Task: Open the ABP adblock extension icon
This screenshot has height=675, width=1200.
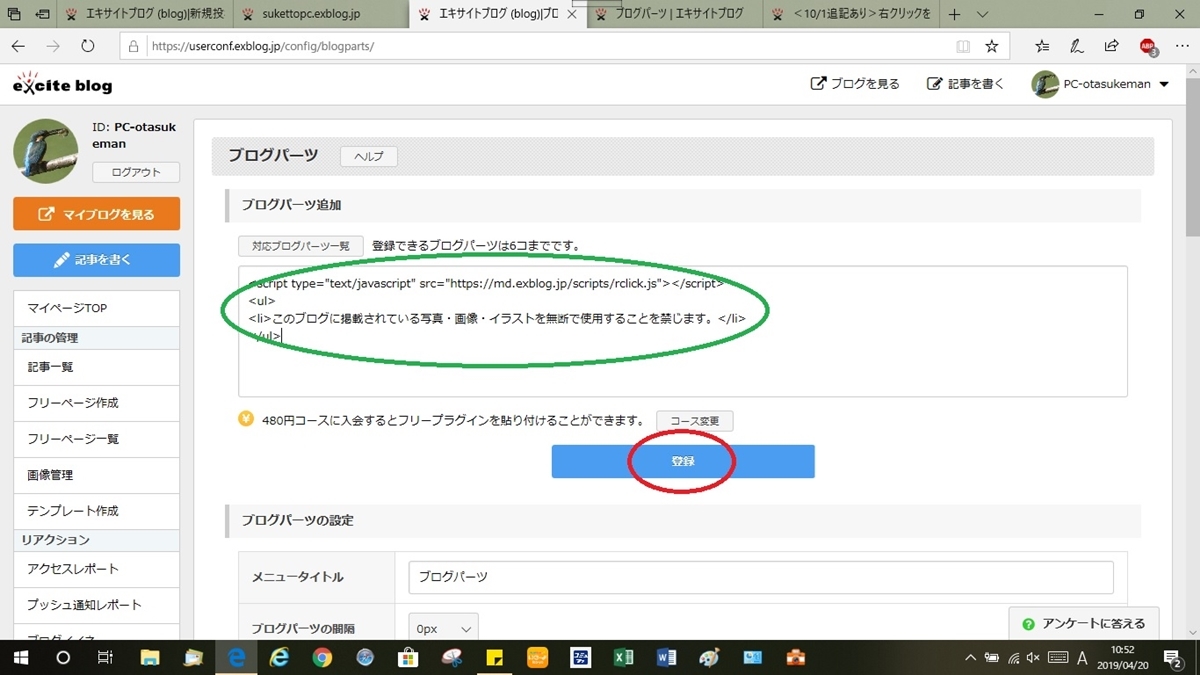Action: (1148, 46)
